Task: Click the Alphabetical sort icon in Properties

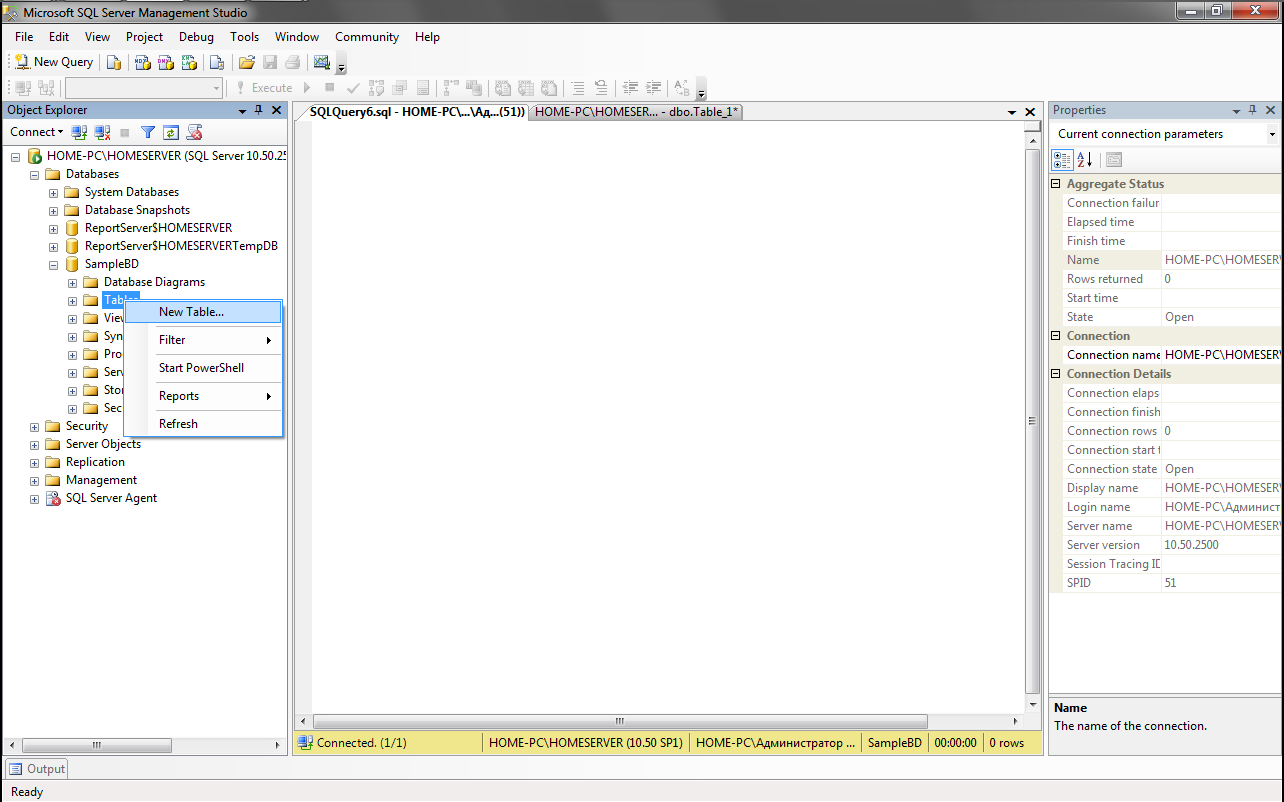Action: [1085, 160]
